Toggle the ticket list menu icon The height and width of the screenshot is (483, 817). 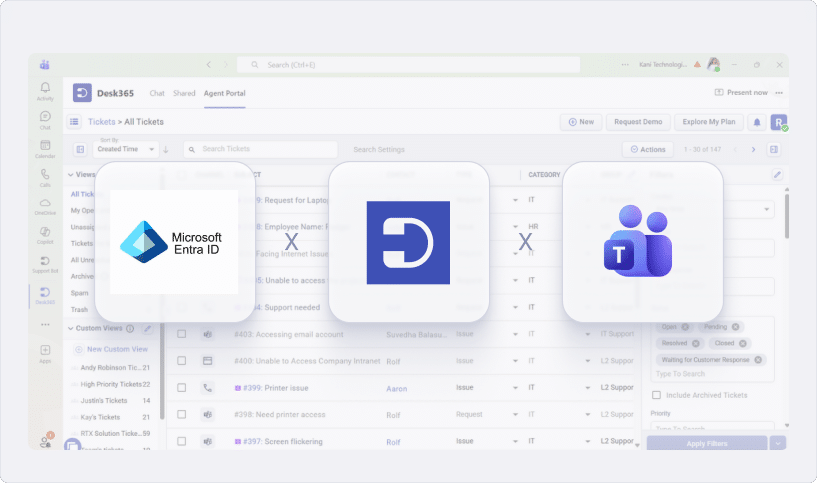tap(75, 122)
